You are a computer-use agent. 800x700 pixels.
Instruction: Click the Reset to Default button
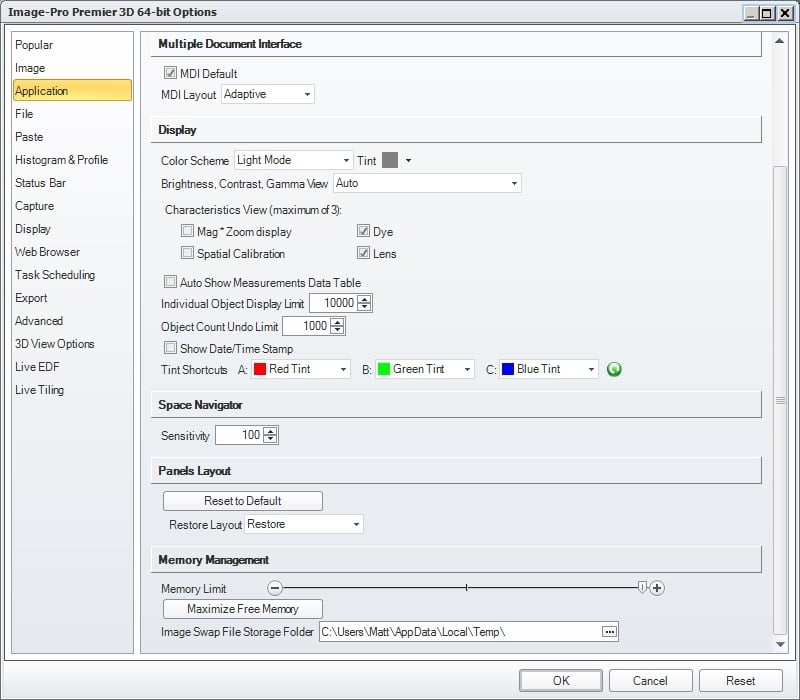point(242,501)
